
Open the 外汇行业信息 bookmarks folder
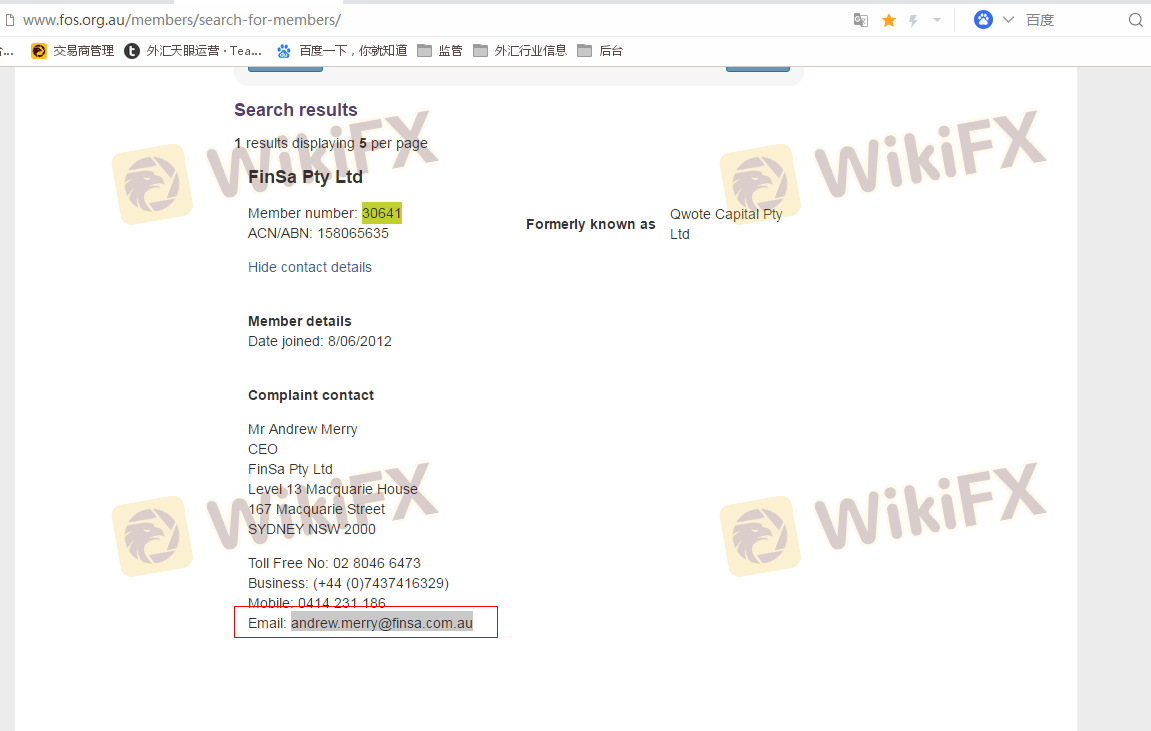pyautogui.click(x=520, y=51)
